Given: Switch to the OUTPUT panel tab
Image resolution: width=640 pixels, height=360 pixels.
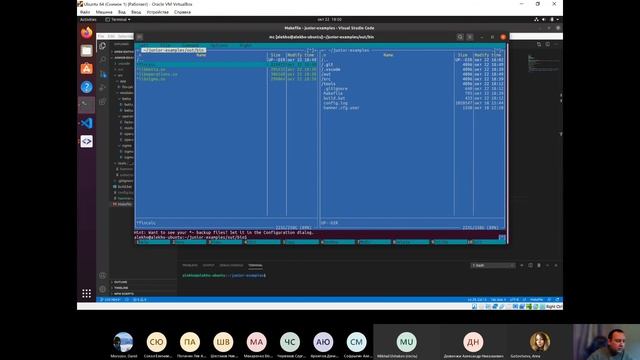Looking at the screenshot, I should pos(209,265).
